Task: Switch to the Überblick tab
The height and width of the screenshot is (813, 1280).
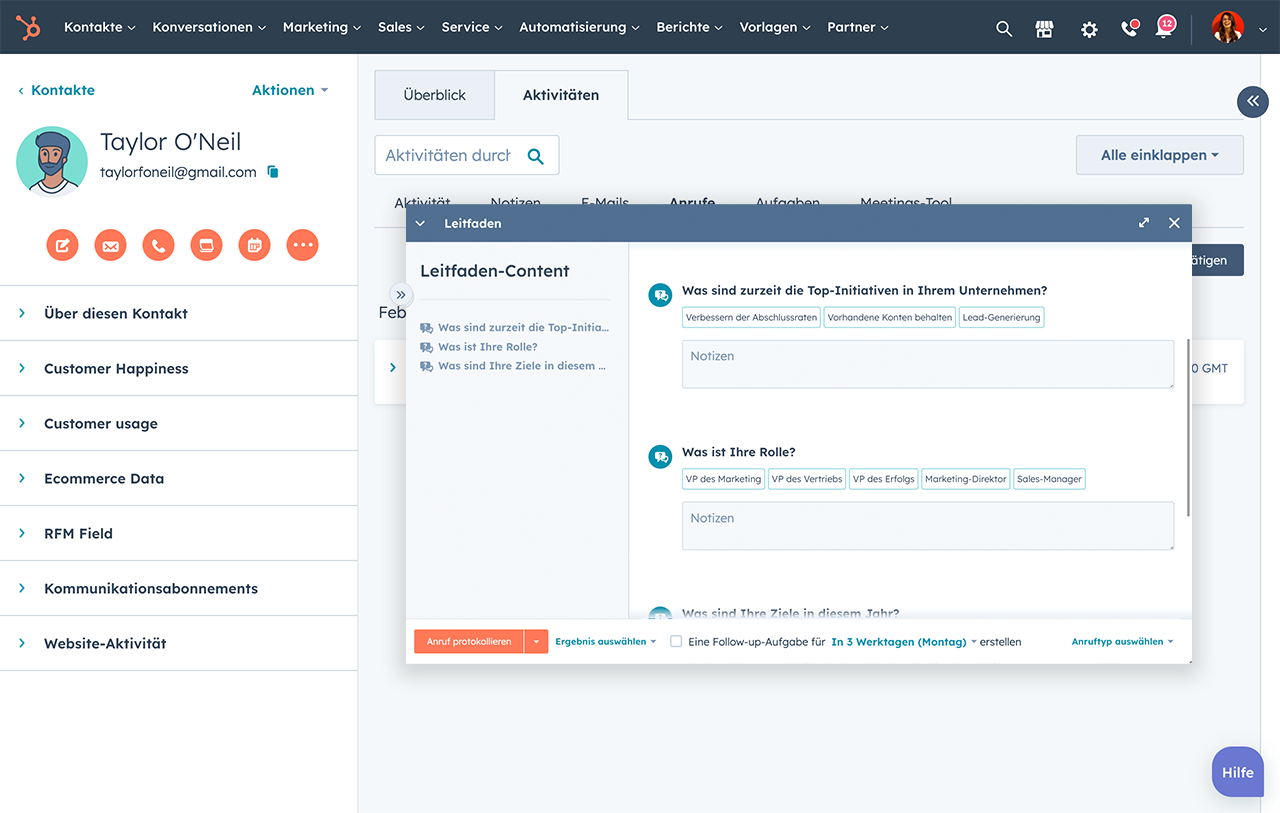Action: (x=434, y=95)
